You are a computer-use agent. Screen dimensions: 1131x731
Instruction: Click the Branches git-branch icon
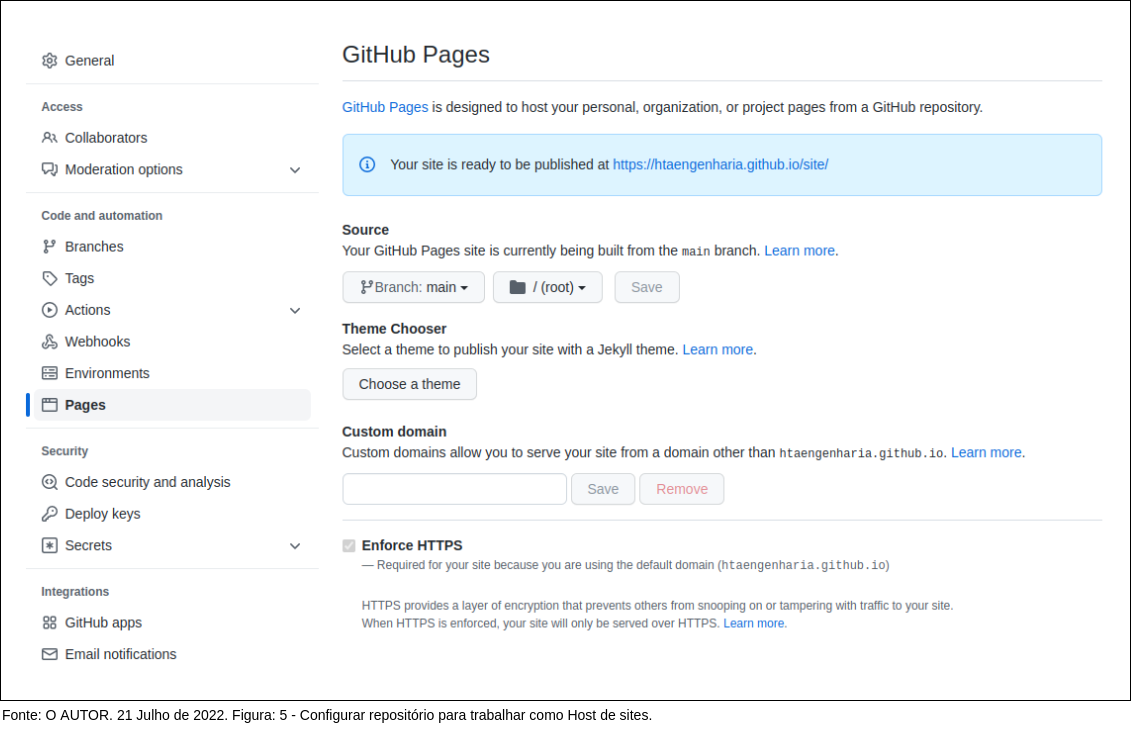pyautogui.click(x=49, y=247)
